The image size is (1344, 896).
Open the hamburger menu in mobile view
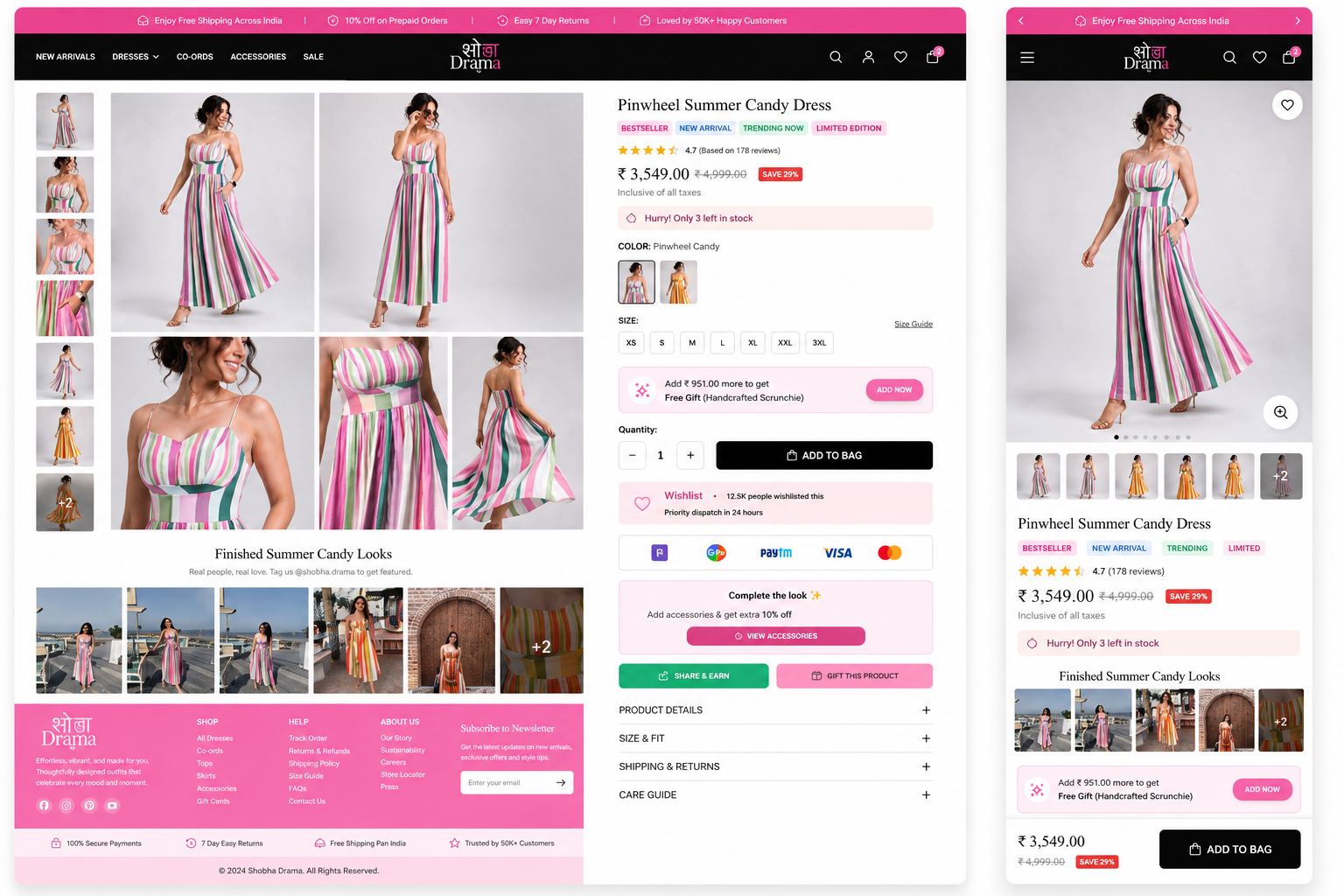coord(1027,58)
